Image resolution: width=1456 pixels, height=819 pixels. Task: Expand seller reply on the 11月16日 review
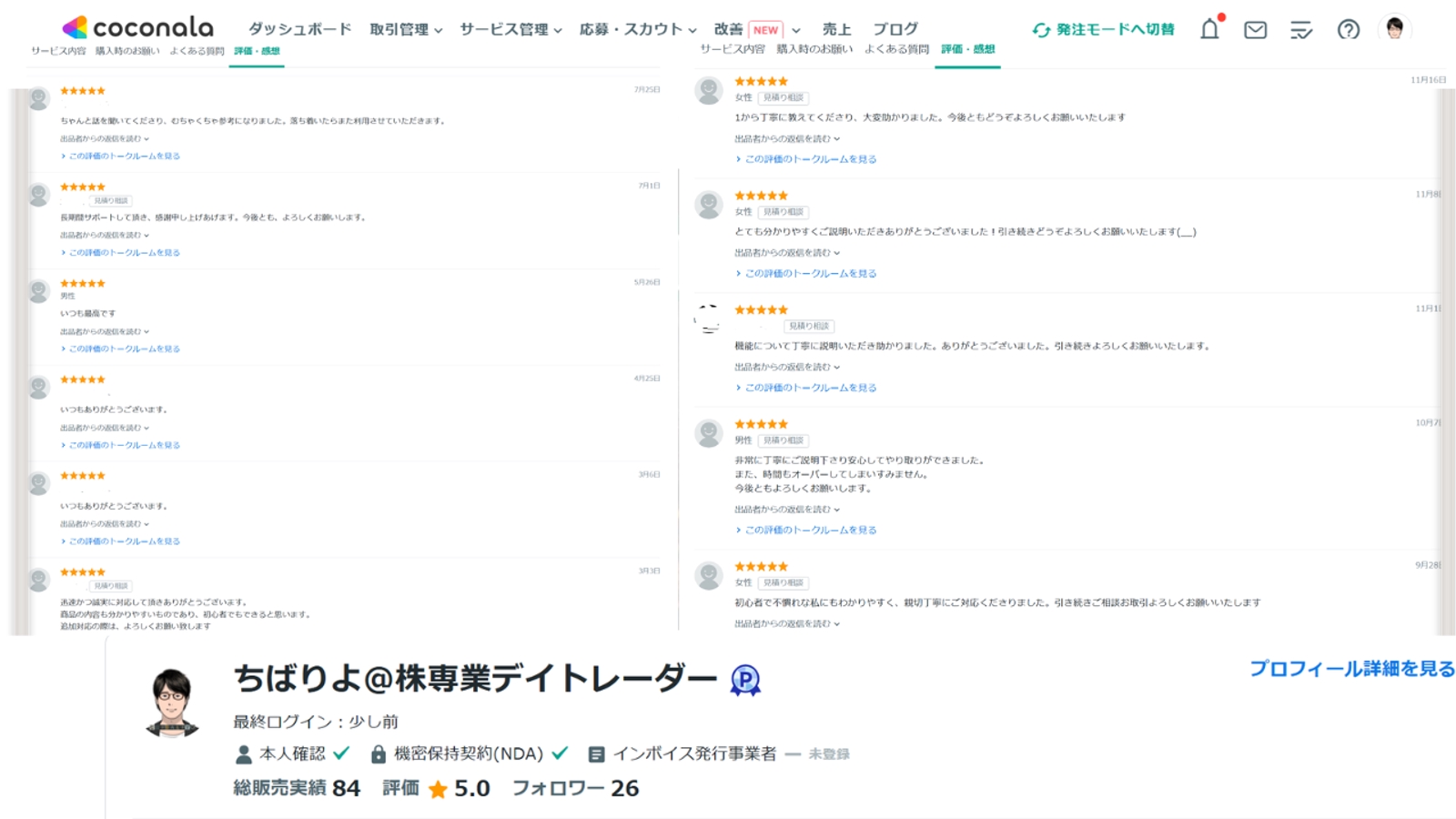point(787,139)
